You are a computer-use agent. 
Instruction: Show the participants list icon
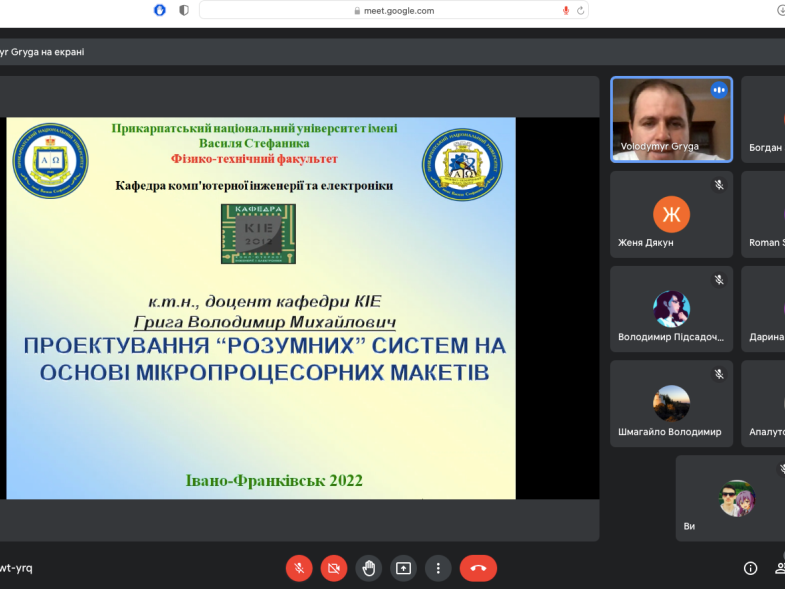tap(780, 568)
